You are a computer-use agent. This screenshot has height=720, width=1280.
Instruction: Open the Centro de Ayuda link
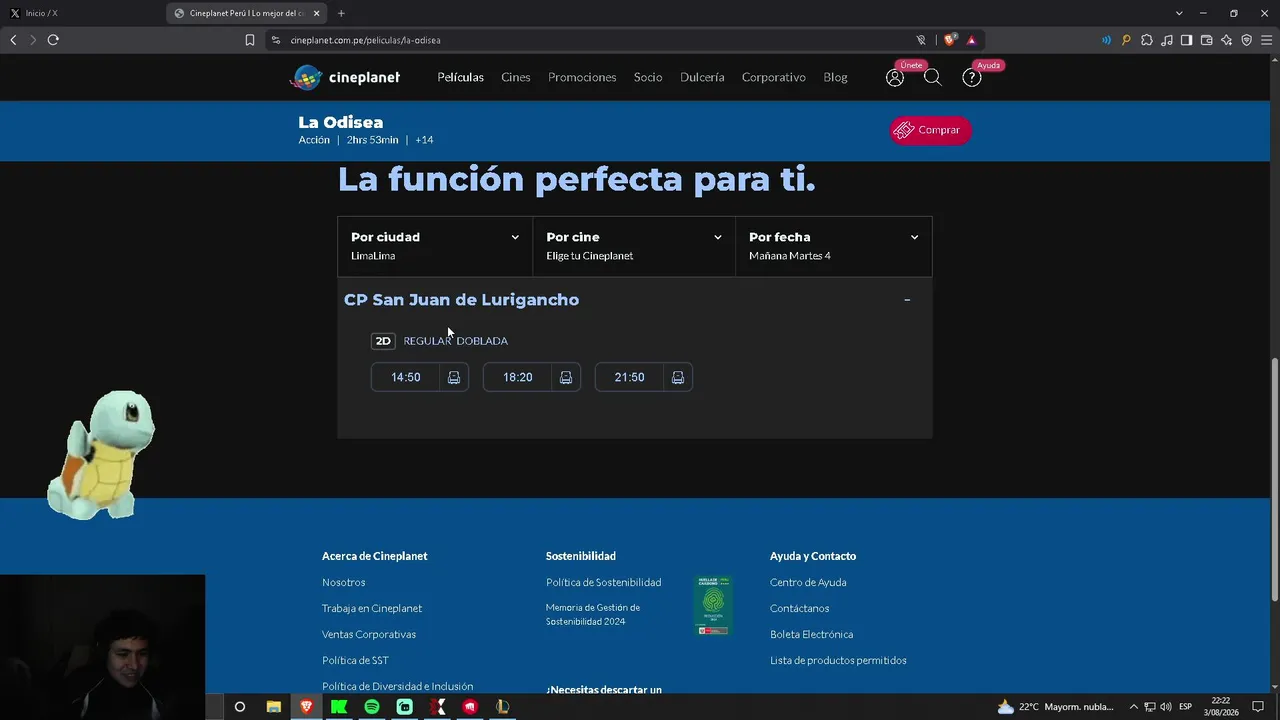(x=808, y=582)
